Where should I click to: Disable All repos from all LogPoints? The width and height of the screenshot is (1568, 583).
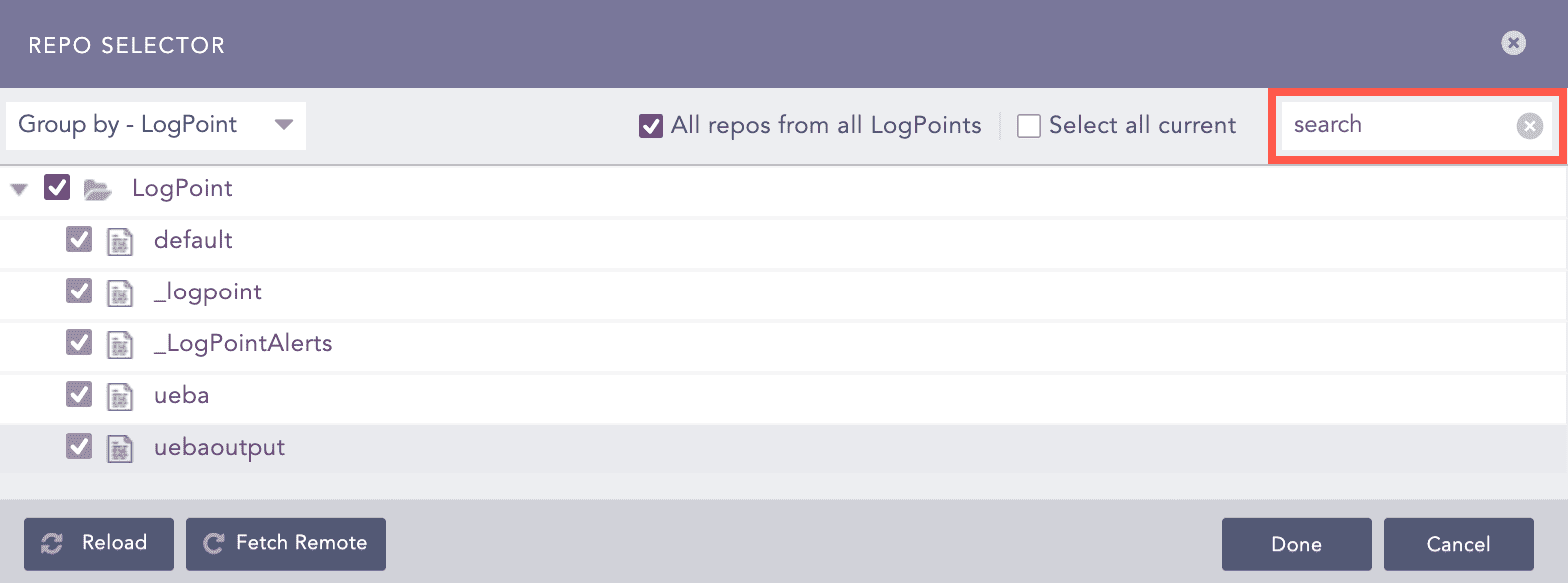click(x=650, y=125)
